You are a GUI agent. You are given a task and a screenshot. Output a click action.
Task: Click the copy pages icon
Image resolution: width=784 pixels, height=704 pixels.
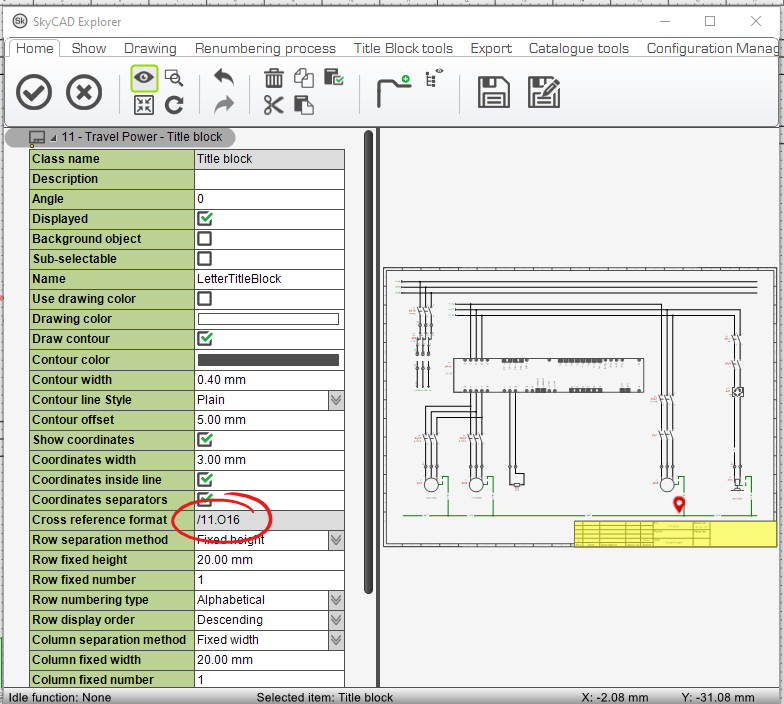click(x=304, y=78)
